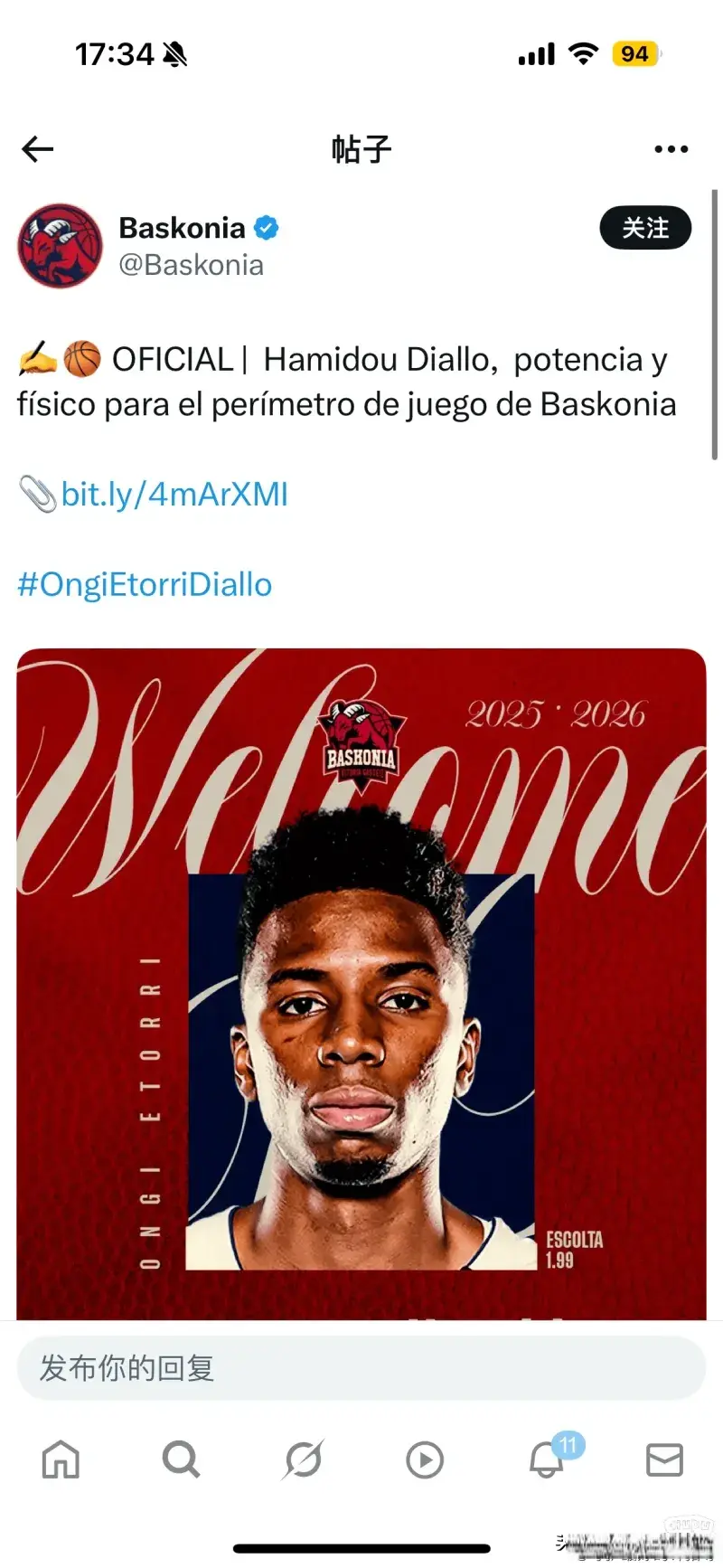Open the video play tab
The image size is (723, 1568).
[x=424, y=1459]
